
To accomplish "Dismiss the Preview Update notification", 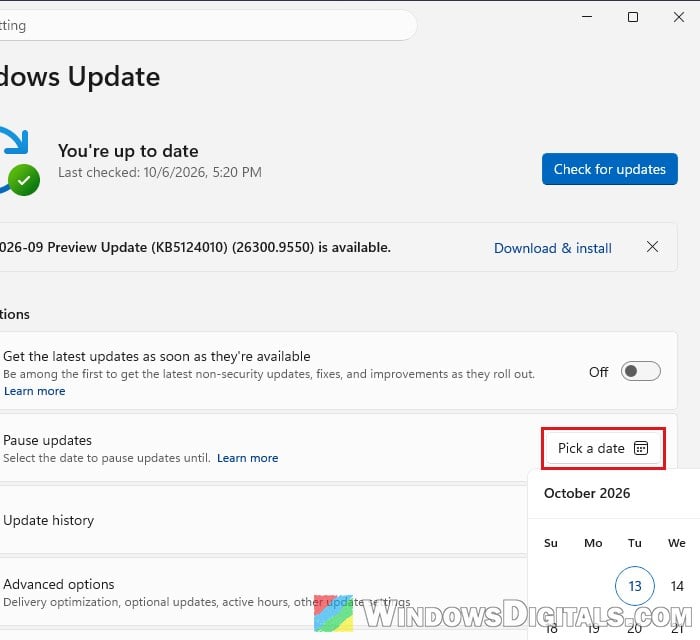I will click(652, 247).
